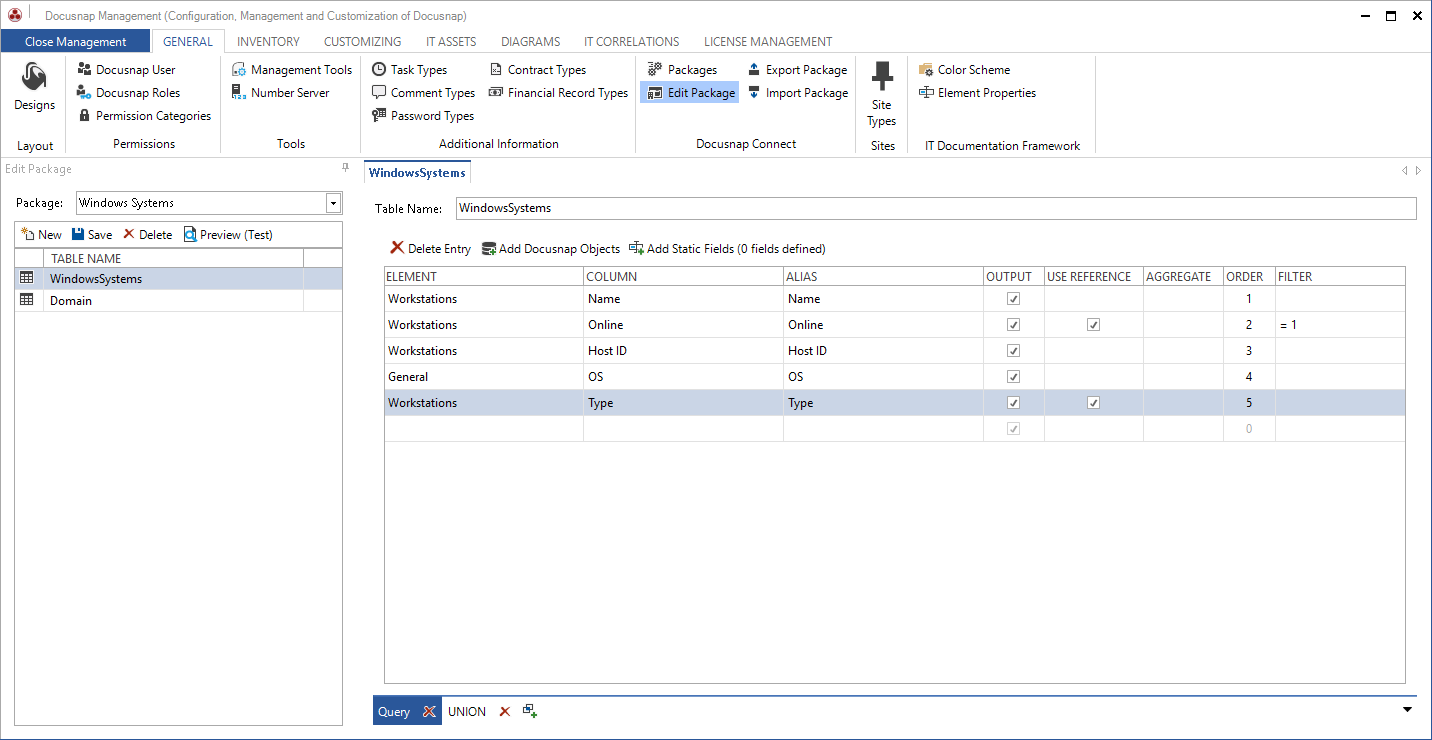Switch to the IT CORRELATIONS tab
This screenshot has width=1432, height=740.
[x=631, y=42]
